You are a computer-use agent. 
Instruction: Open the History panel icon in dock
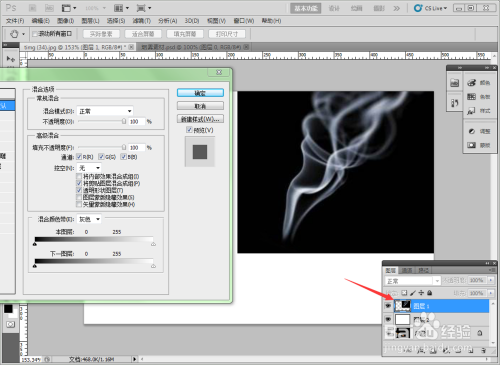click(x=455, y=103)
